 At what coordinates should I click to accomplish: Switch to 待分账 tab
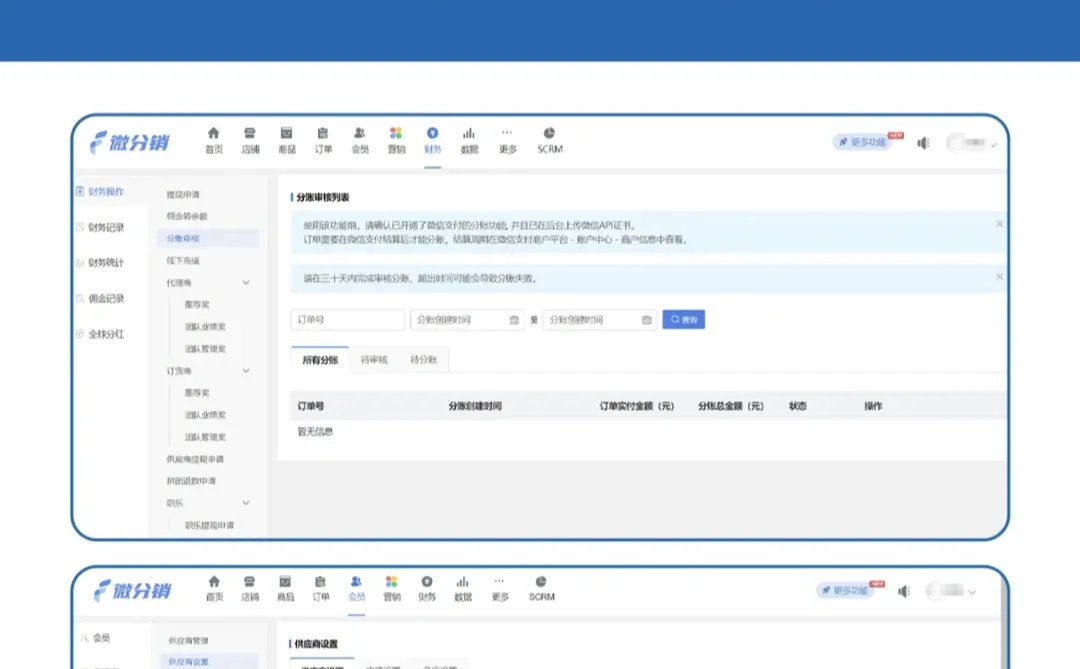pyautogui.click(x=424, y=360)
